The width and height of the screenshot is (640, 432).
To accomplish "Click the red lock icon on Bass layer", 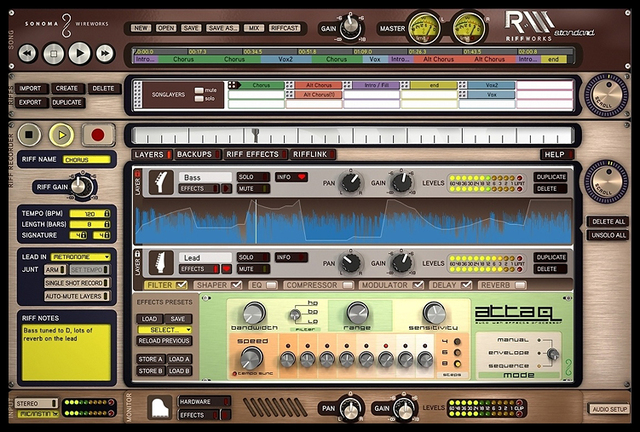I will 138,173.
